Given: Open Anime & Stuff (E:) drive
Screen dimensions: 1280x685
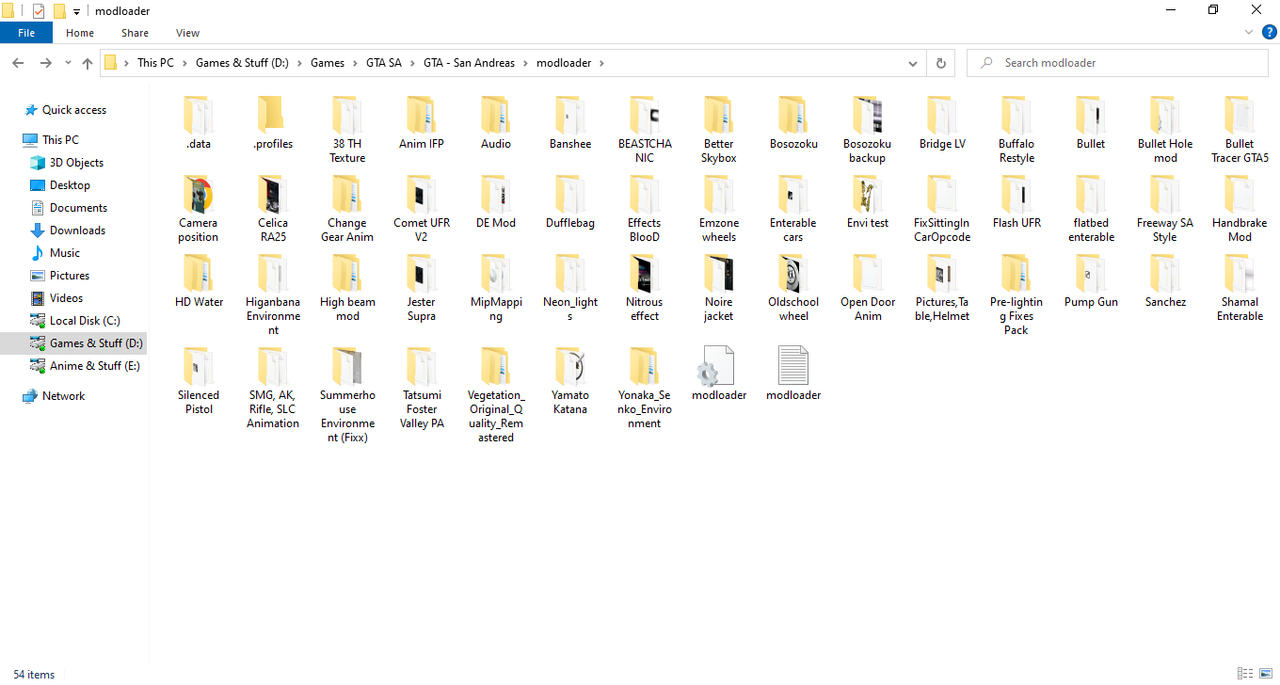Looking at the screenshot, I should pyautogui.click(x=95, y=366).
